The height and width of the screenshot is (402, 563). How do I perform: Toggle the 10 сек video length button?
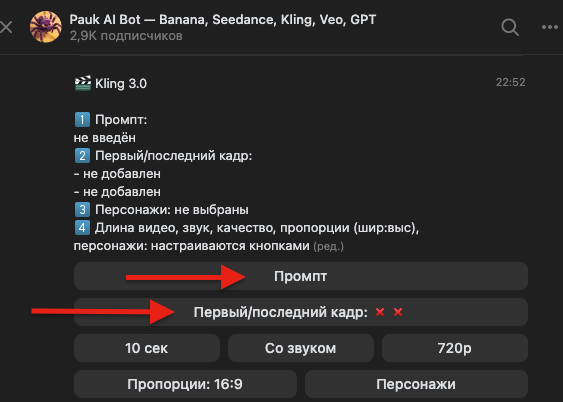pyautogui.click(x=147, y=348)
